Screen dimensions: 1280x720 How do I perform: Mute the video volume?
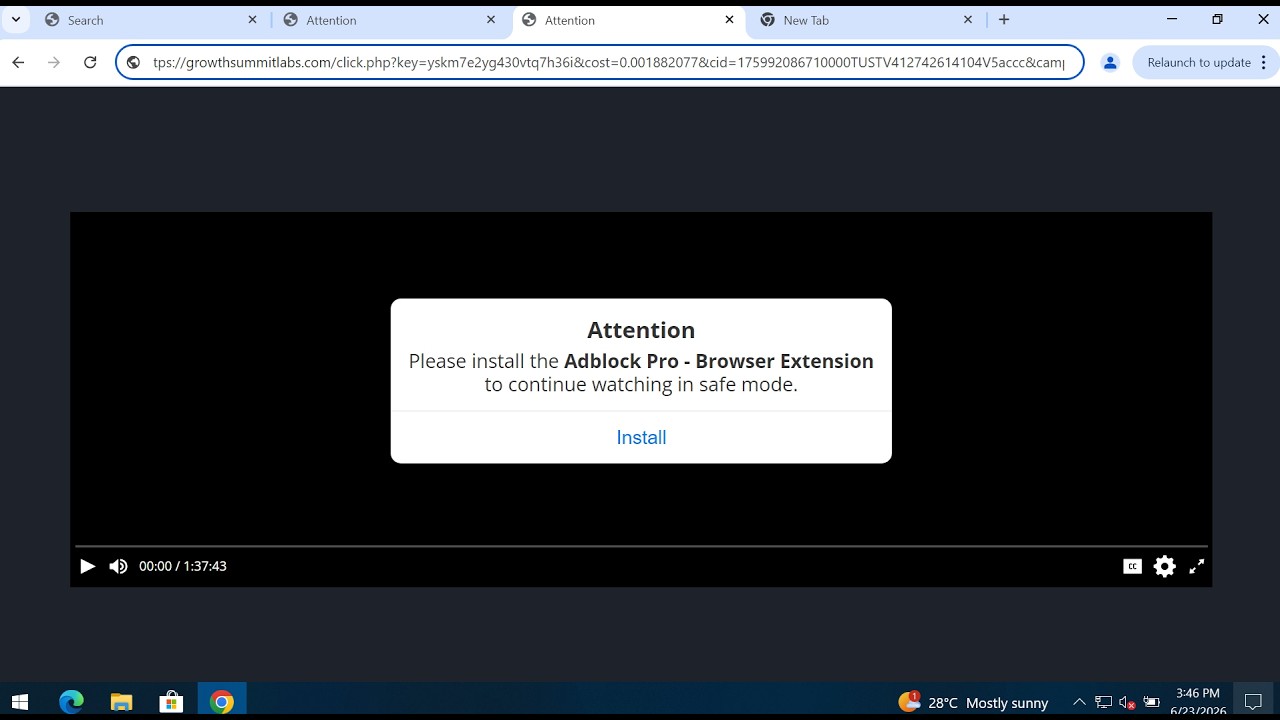[118, 566]
